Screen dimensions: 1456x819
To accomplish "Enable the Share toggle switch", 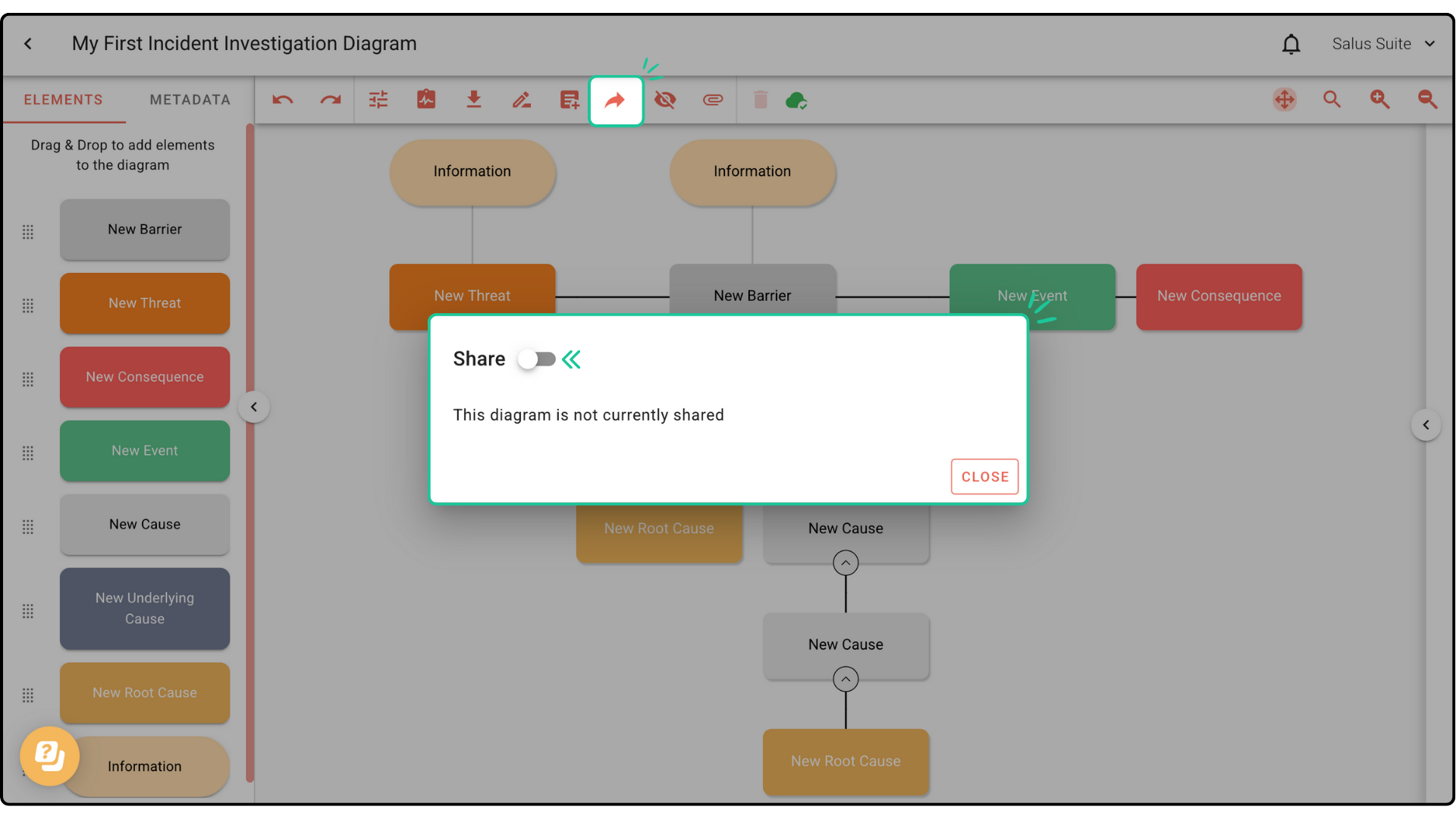I will [537, 359].
